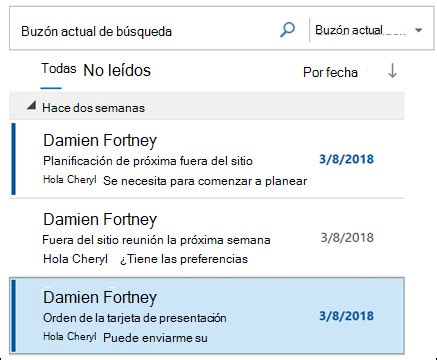The height and width of the screenshot is (360, 437).
Task: Select the Orden de la tarjeta de presentación email
Action: [207, 315]
